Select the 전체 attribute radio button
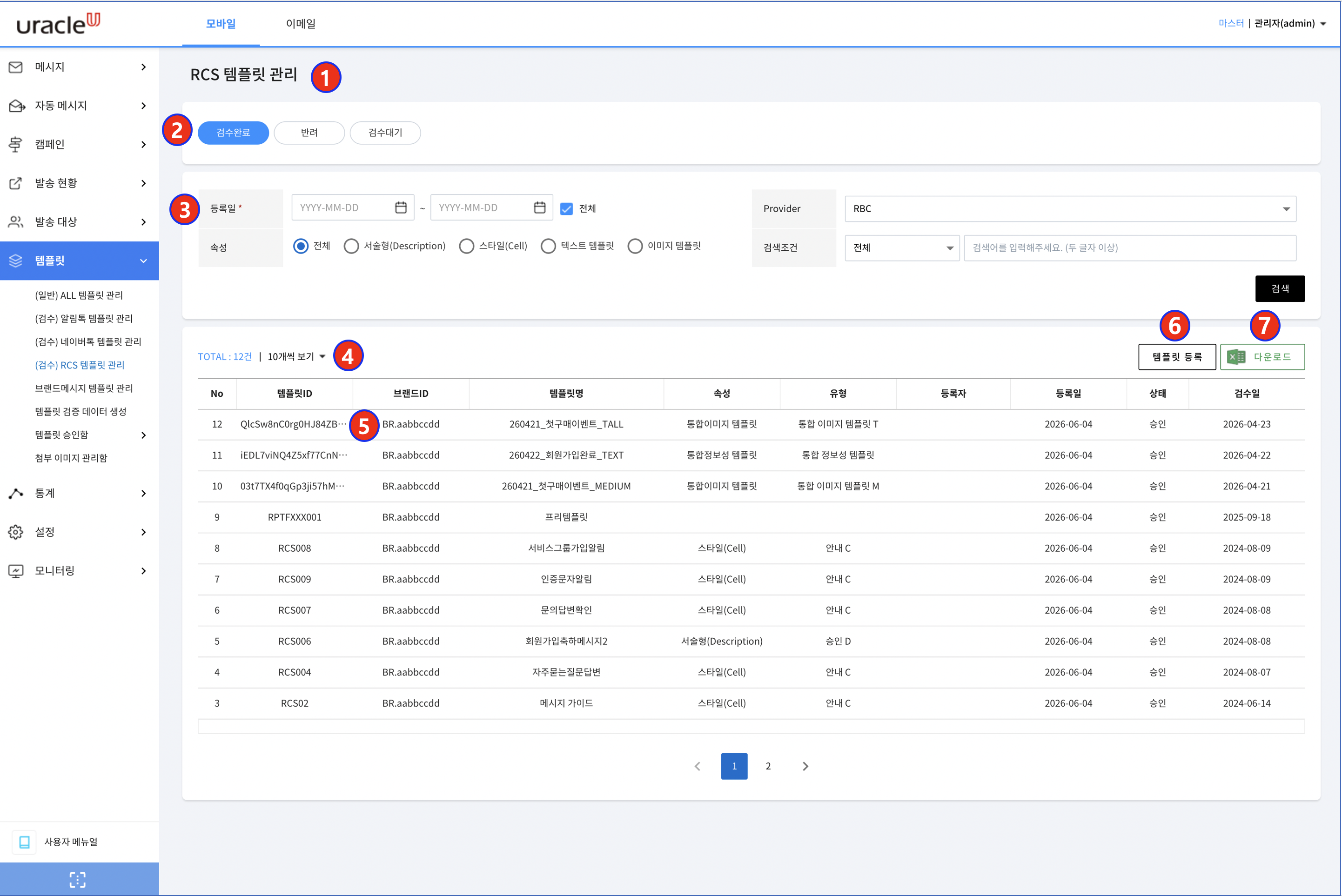The image size is (1342, 896). click(x=301, y=246)
